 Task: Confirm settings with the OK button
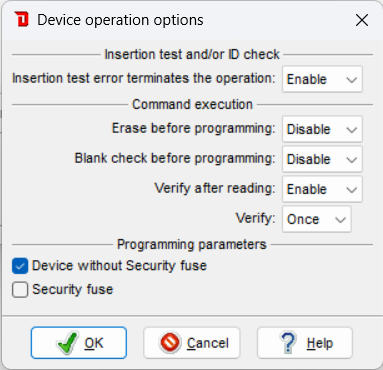(79, 343)
